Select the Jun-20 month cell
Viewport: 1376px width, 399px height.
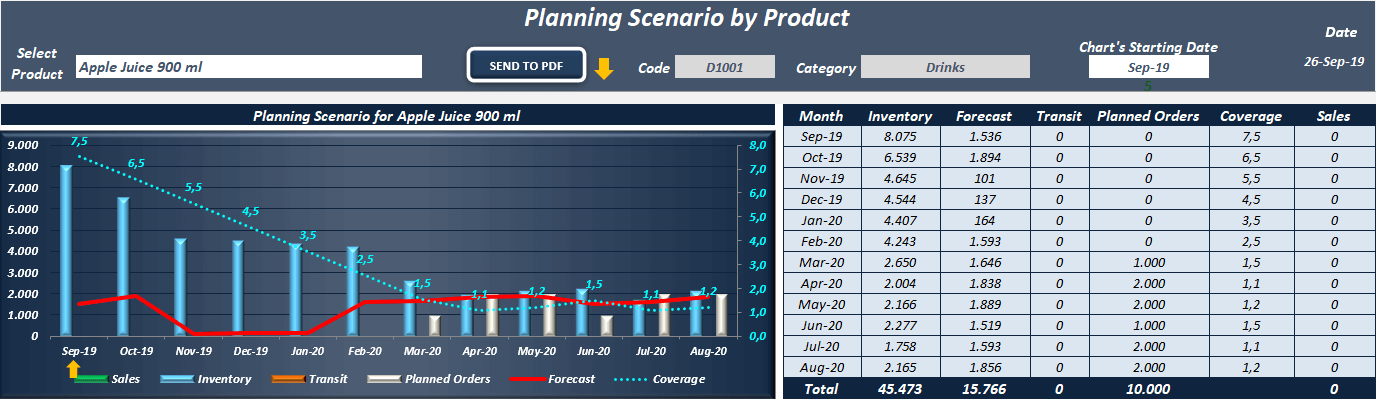[x=821, y=325]
